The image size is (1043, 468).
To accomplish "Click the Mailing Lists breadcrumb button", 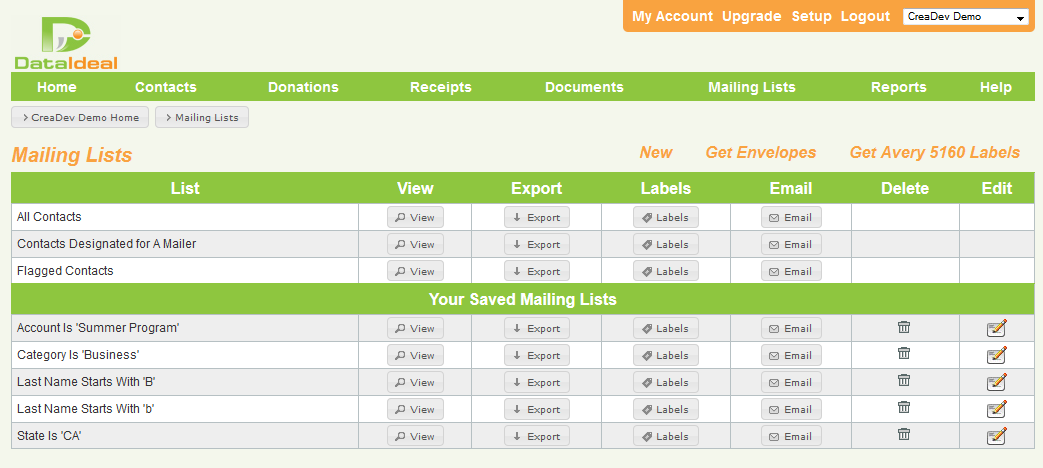I will click(x=202, y=117).
